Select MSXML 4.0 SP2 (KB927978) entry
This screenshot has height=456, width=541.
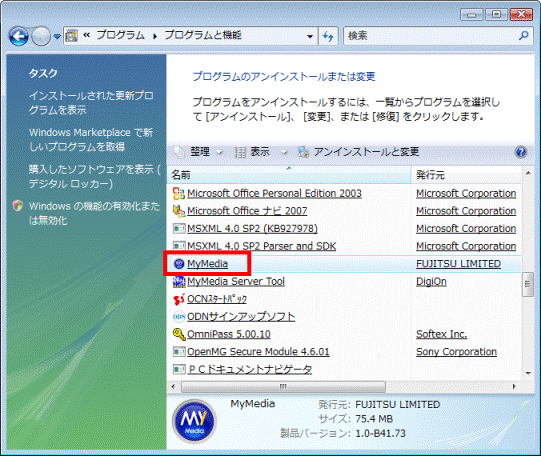pos(252,229)
